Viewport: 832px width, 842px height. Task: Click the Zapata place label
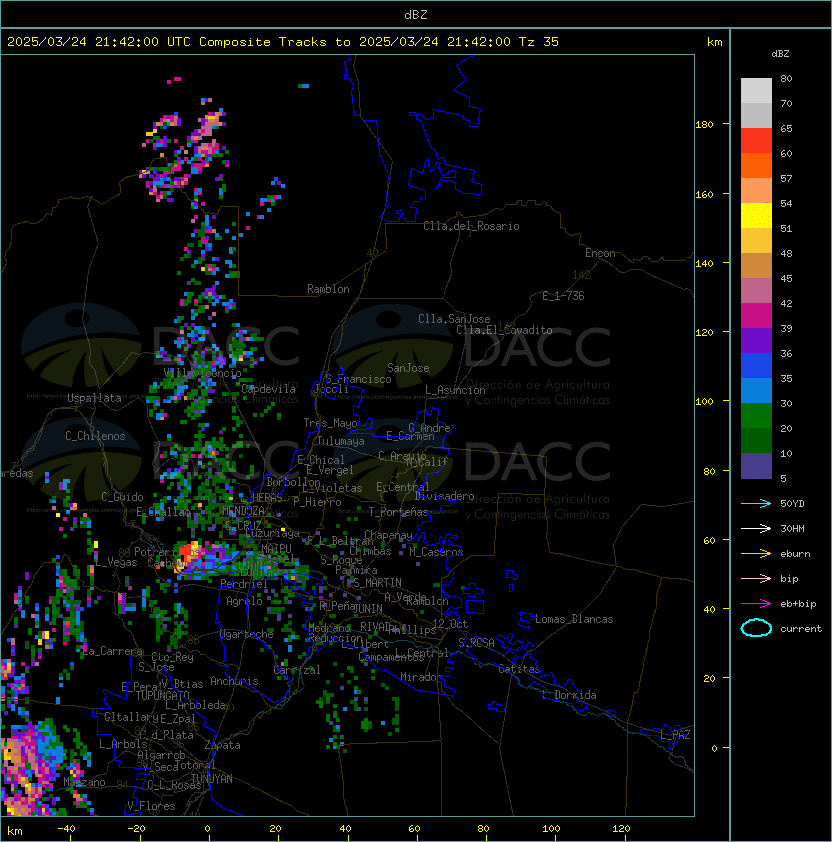tap(222, 745)
